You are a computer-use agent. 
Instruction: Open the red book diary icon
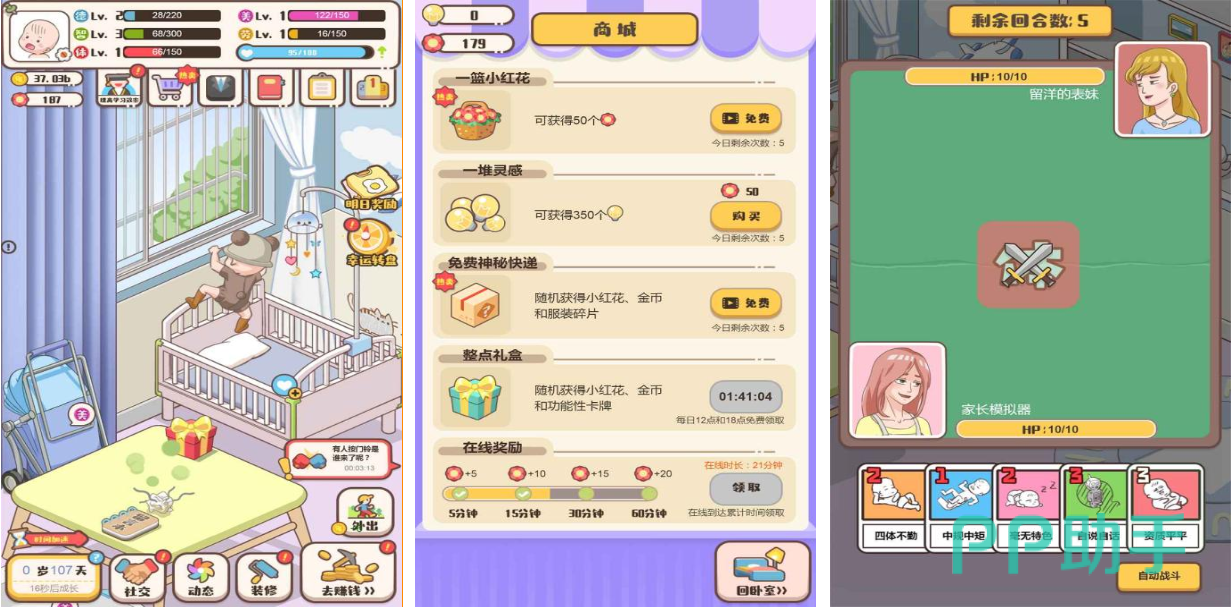[271, 87]
